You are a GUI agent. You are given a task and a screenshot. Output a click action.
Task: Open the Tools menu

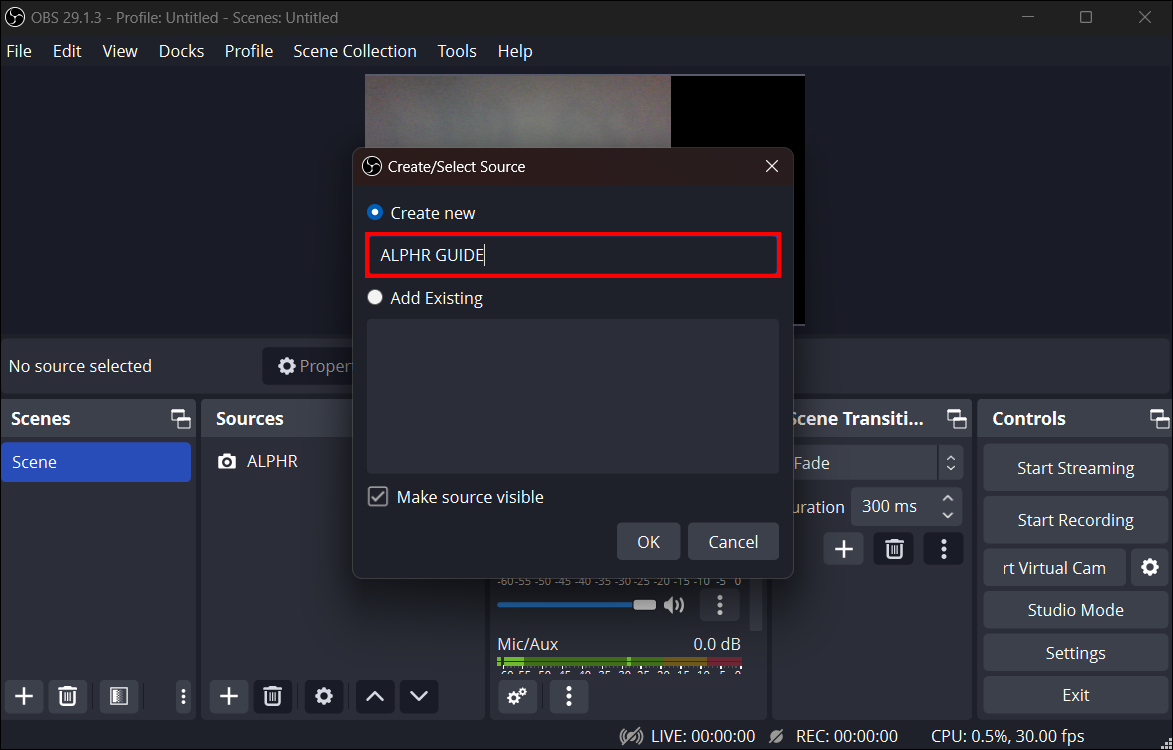[456, 51]
